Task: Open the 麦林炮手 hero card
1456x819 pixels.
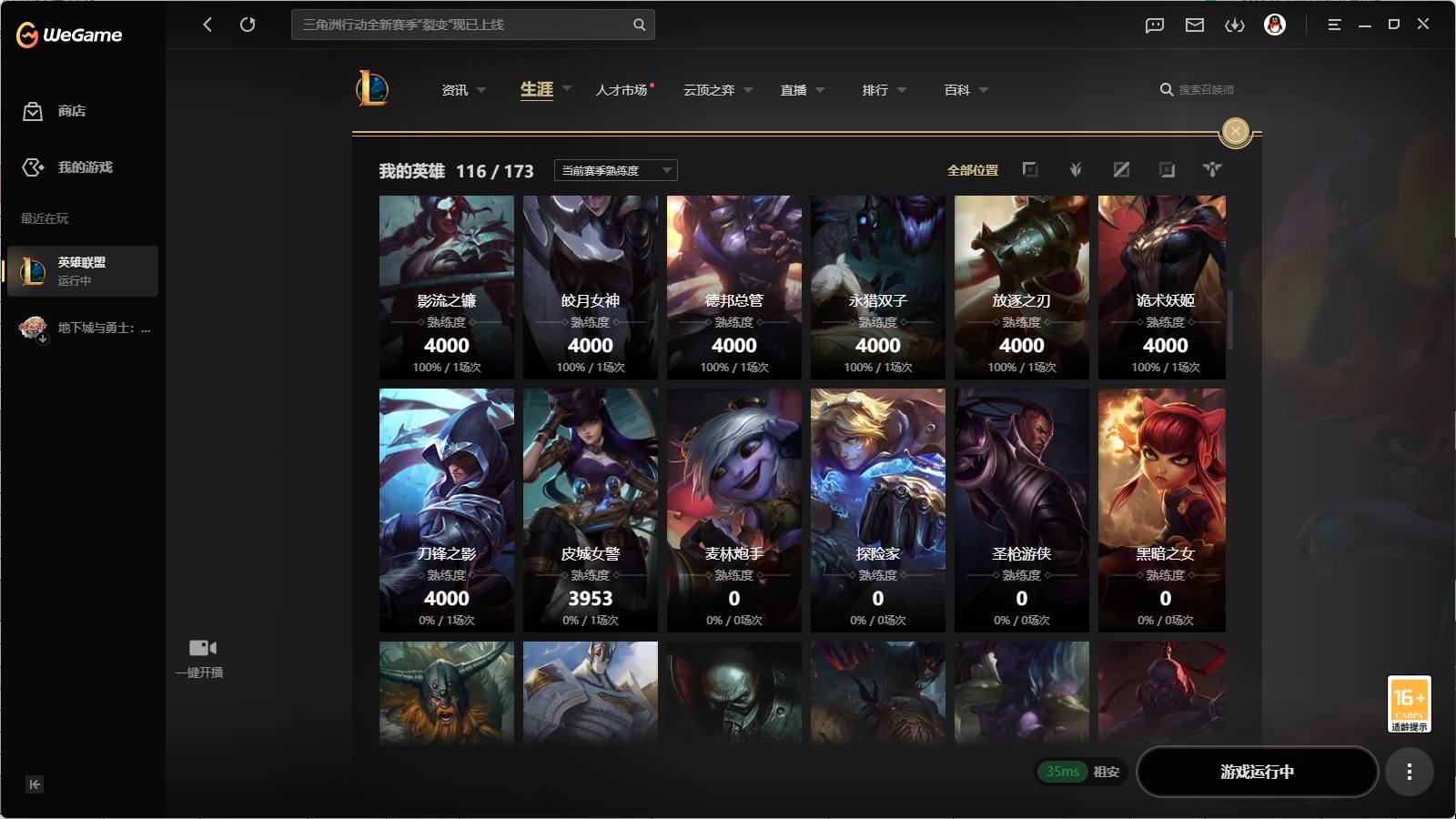Action: coord(734,511)
